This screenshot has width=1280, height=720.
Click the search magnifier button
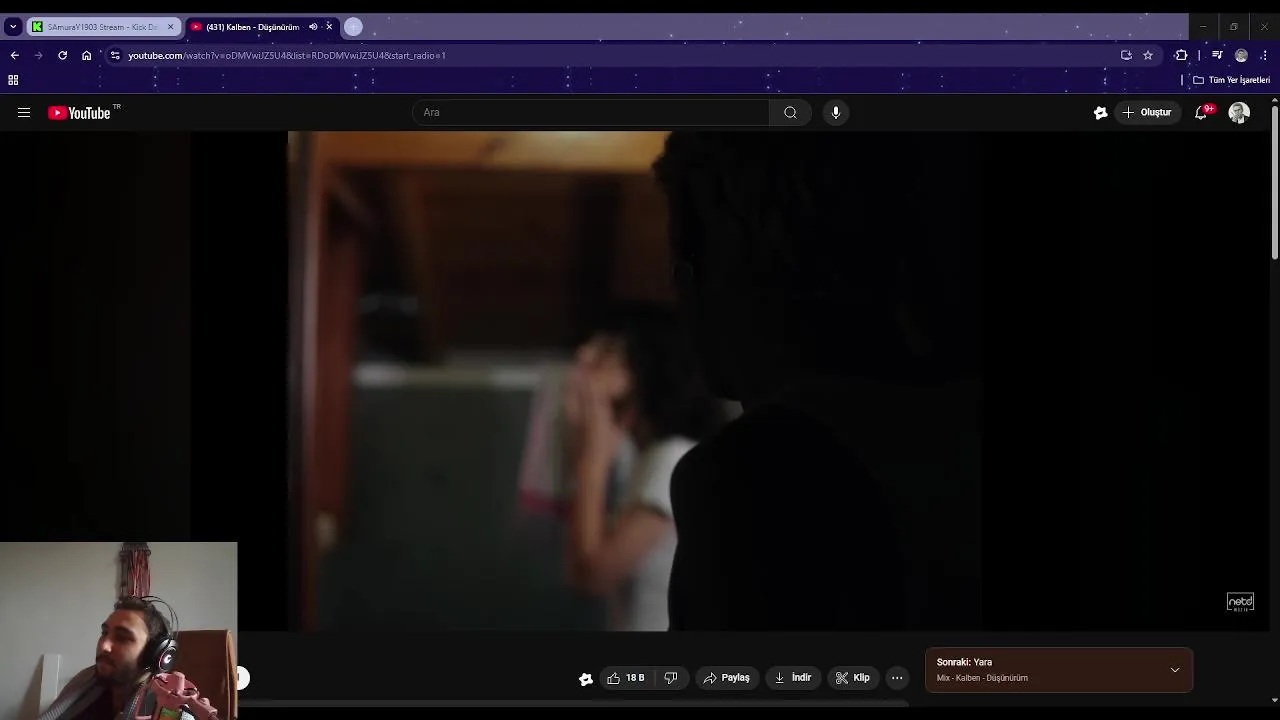point(790,113)
